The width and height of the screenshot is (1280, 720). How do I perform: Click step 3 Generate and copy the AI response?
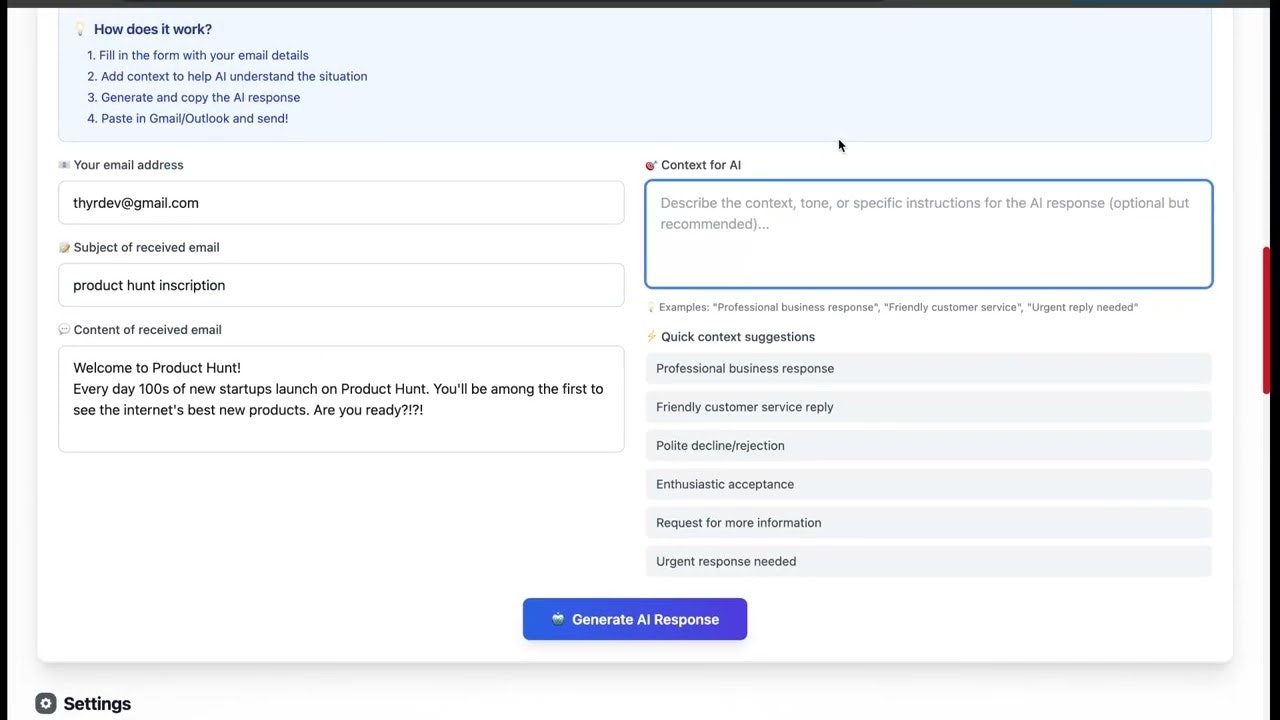pos(193,97)
